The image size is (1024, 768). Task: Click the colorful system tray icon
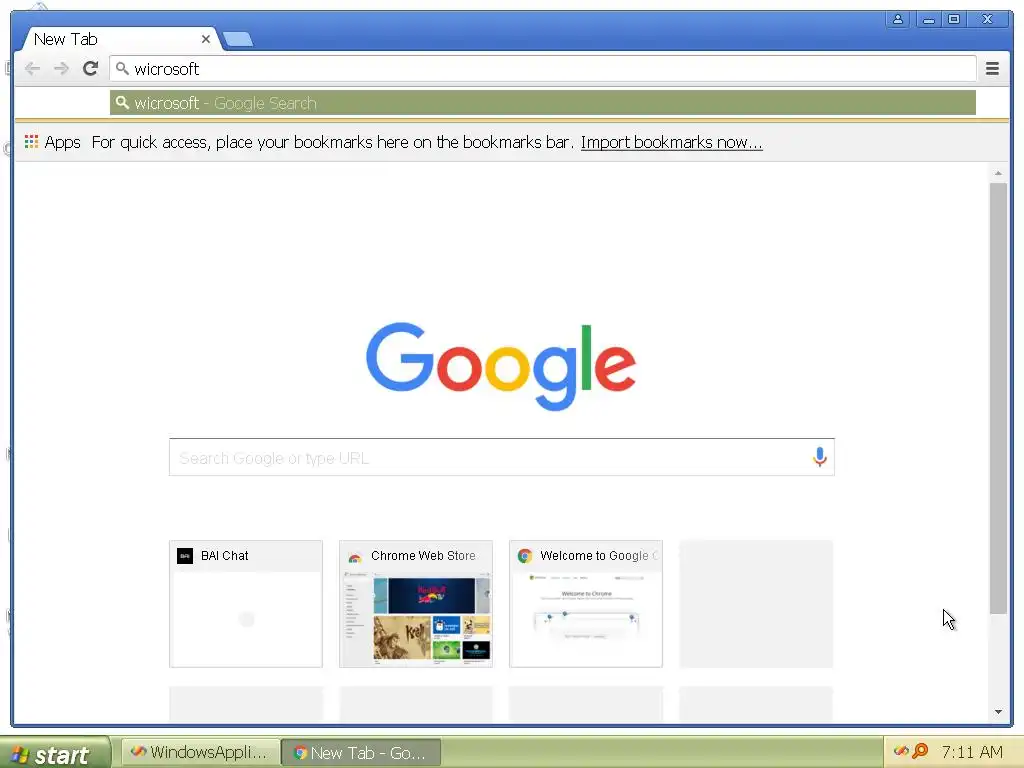coord(901,751)
